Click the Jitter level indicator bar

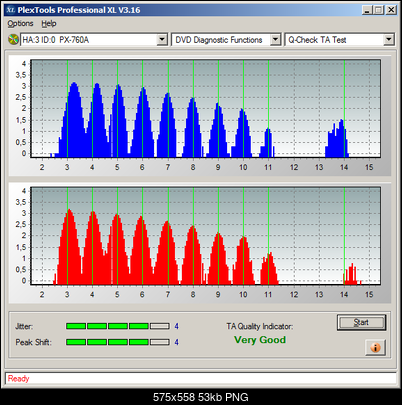click(x=118, y=326)
